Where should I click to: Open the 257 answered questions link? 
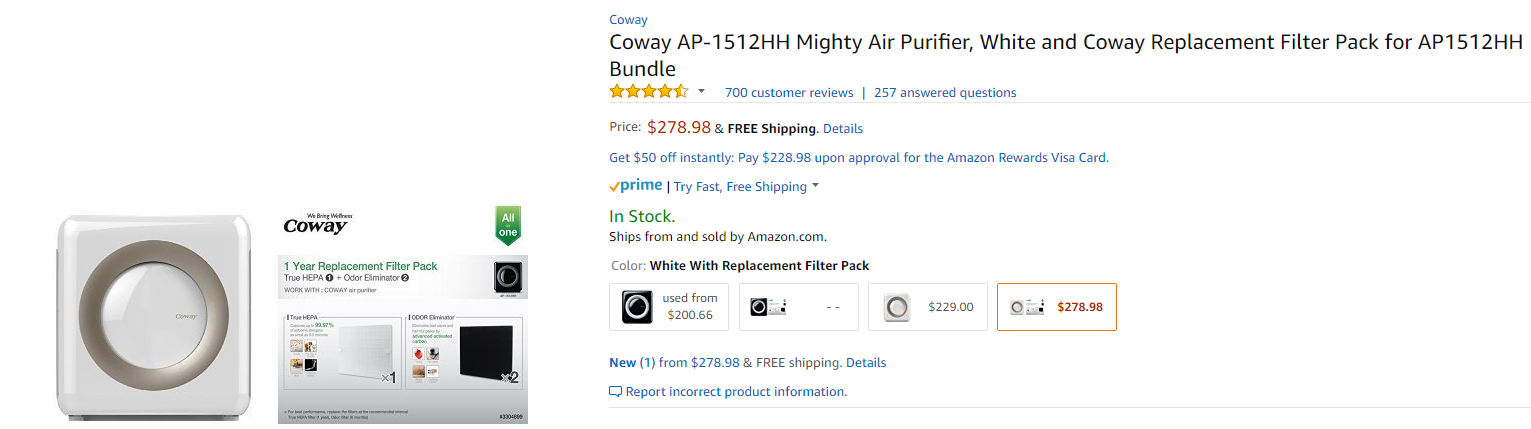944,93
